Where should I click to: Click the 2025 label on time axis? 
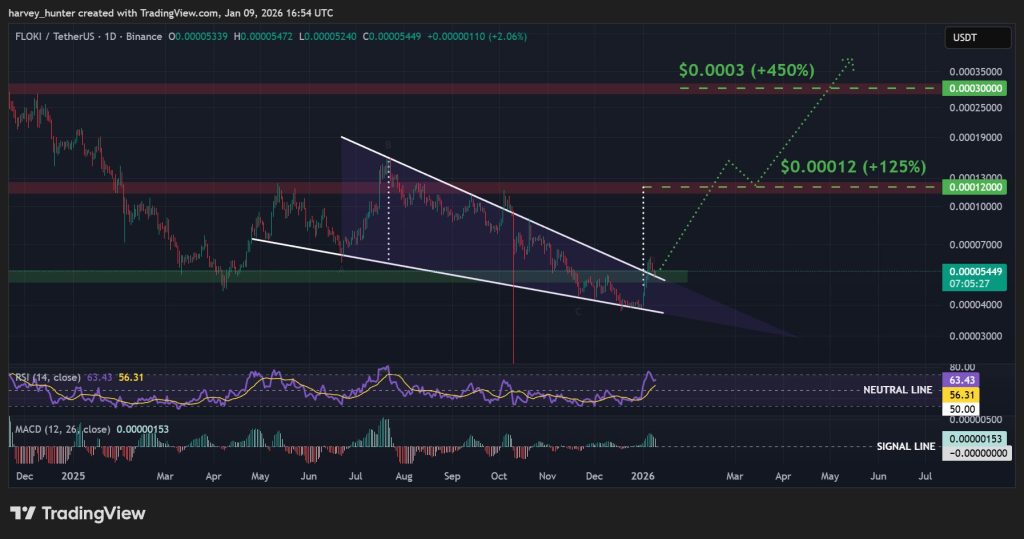tap(73, 476)
